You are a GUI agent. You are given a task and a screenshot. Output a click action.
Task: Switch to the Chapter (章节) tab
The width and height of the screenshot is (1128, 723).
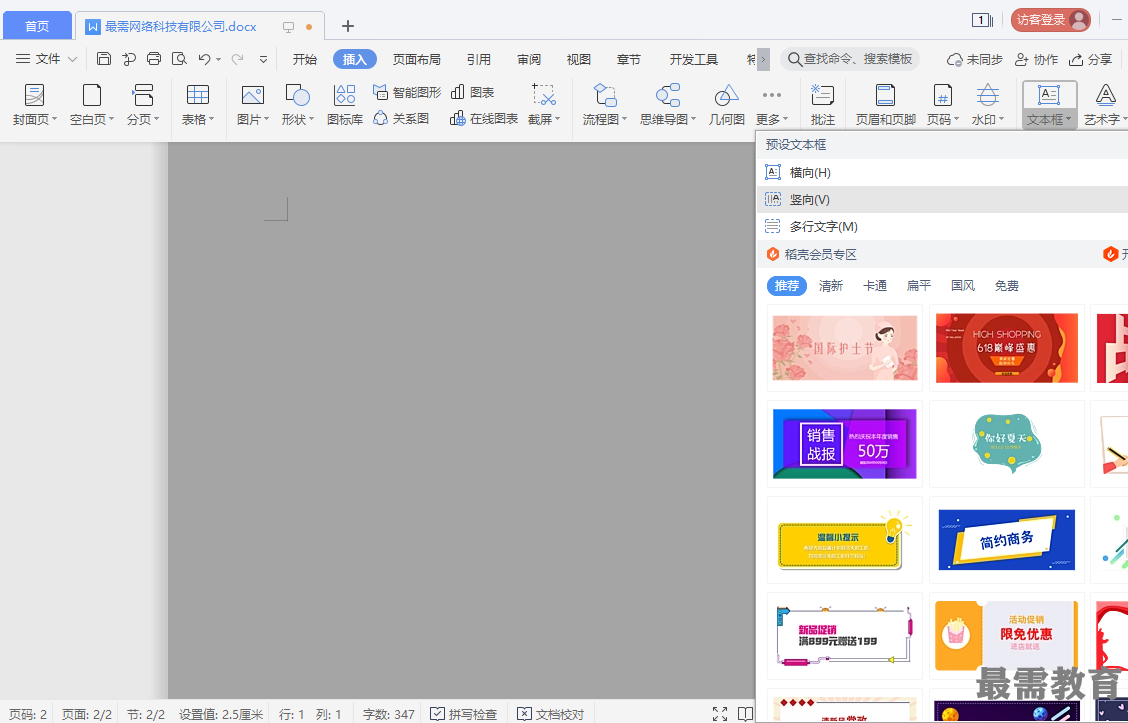coord(629,59)
